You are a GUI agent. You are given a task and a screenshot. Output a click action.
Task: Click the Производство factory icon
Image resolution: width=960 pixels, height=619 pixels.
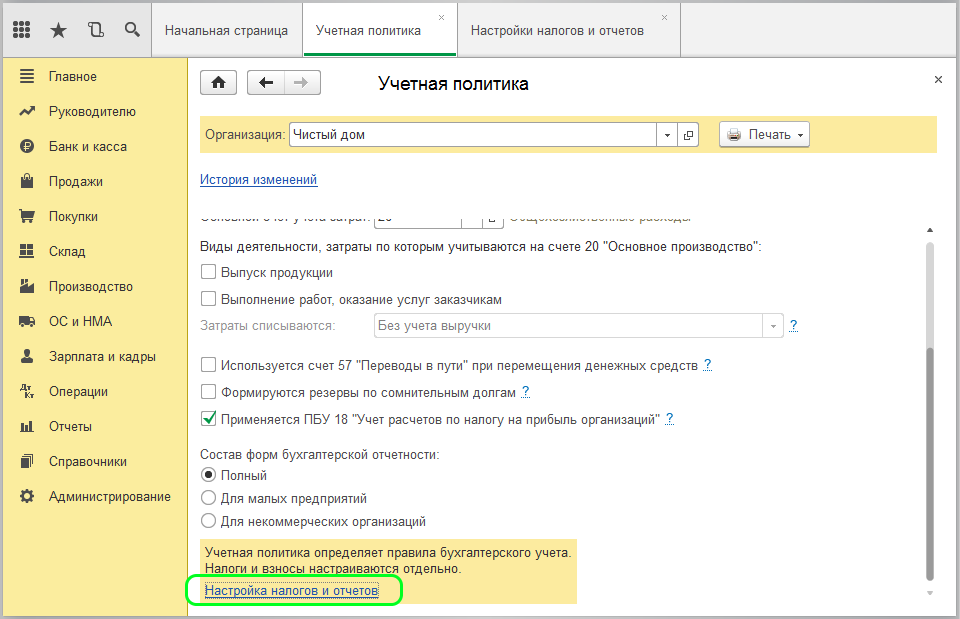(26, 286)
